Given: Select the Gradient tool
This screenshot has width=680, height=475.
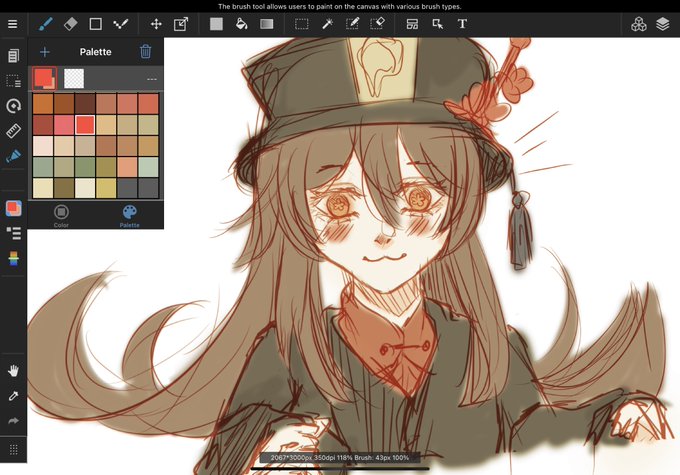Looking at the screenshot, I should 266,24.
